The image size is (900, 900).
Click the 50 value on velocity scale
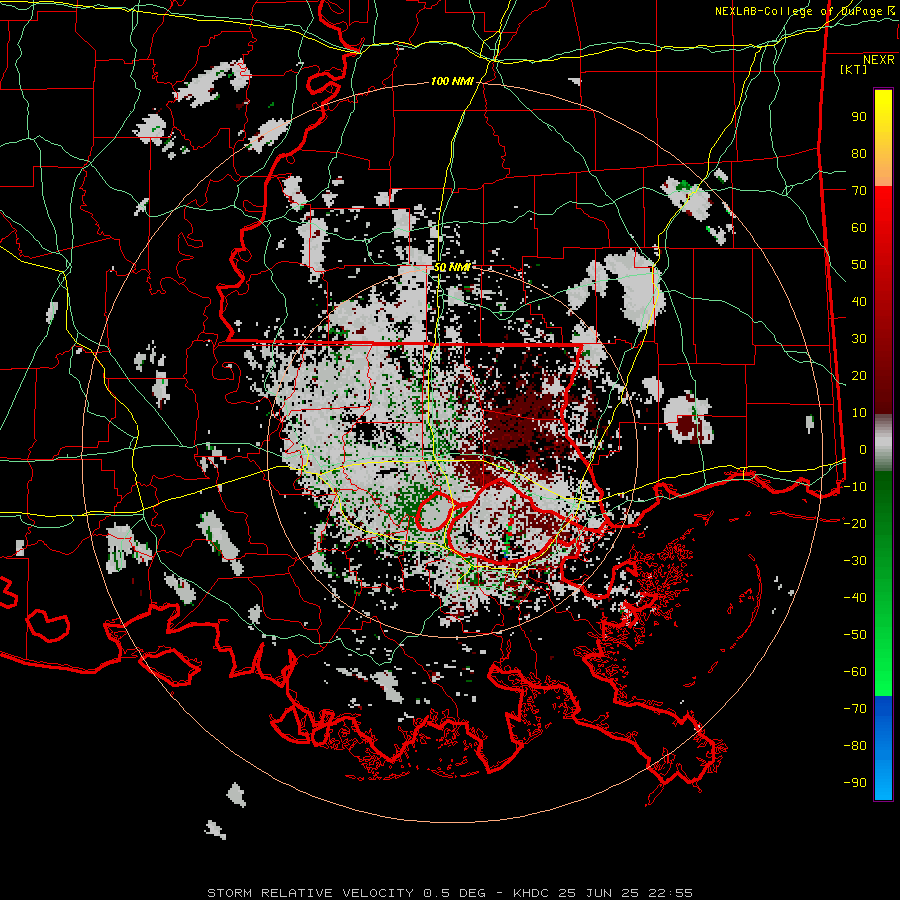coord(859,265)
